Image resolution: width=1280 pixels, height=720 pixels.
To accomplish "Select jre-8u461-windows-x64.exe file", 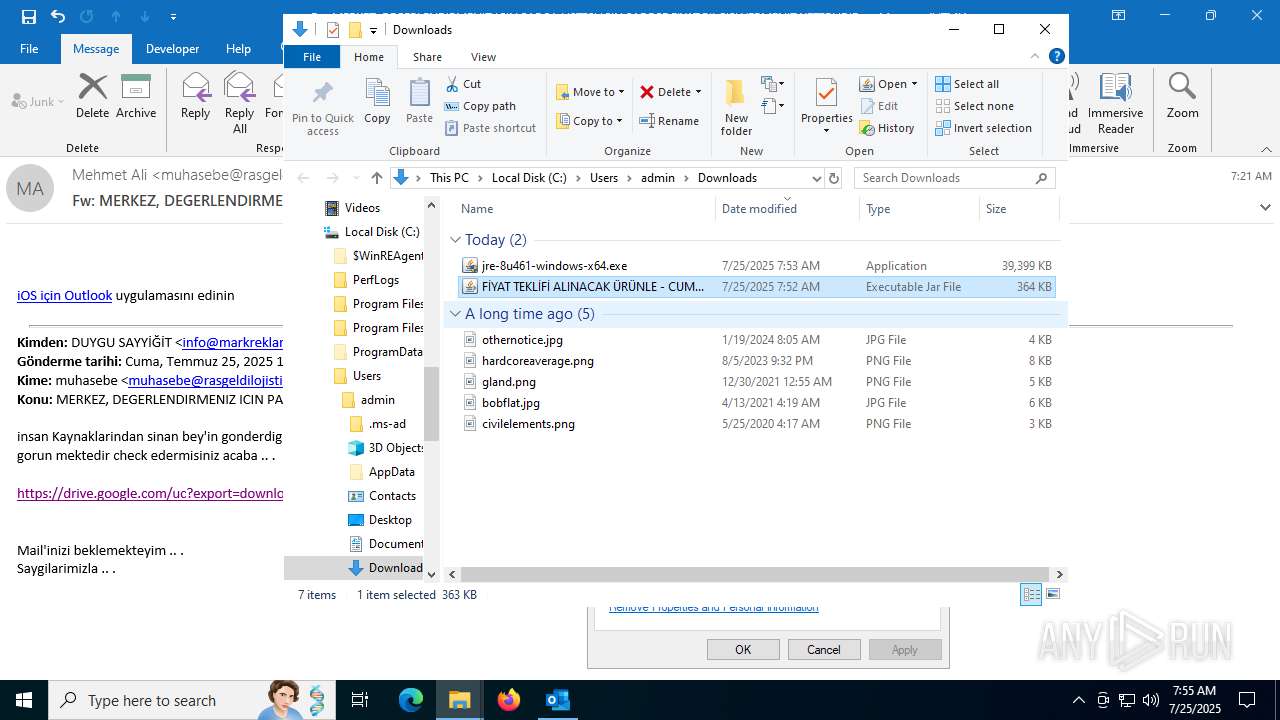I will [x=554, y=266].
